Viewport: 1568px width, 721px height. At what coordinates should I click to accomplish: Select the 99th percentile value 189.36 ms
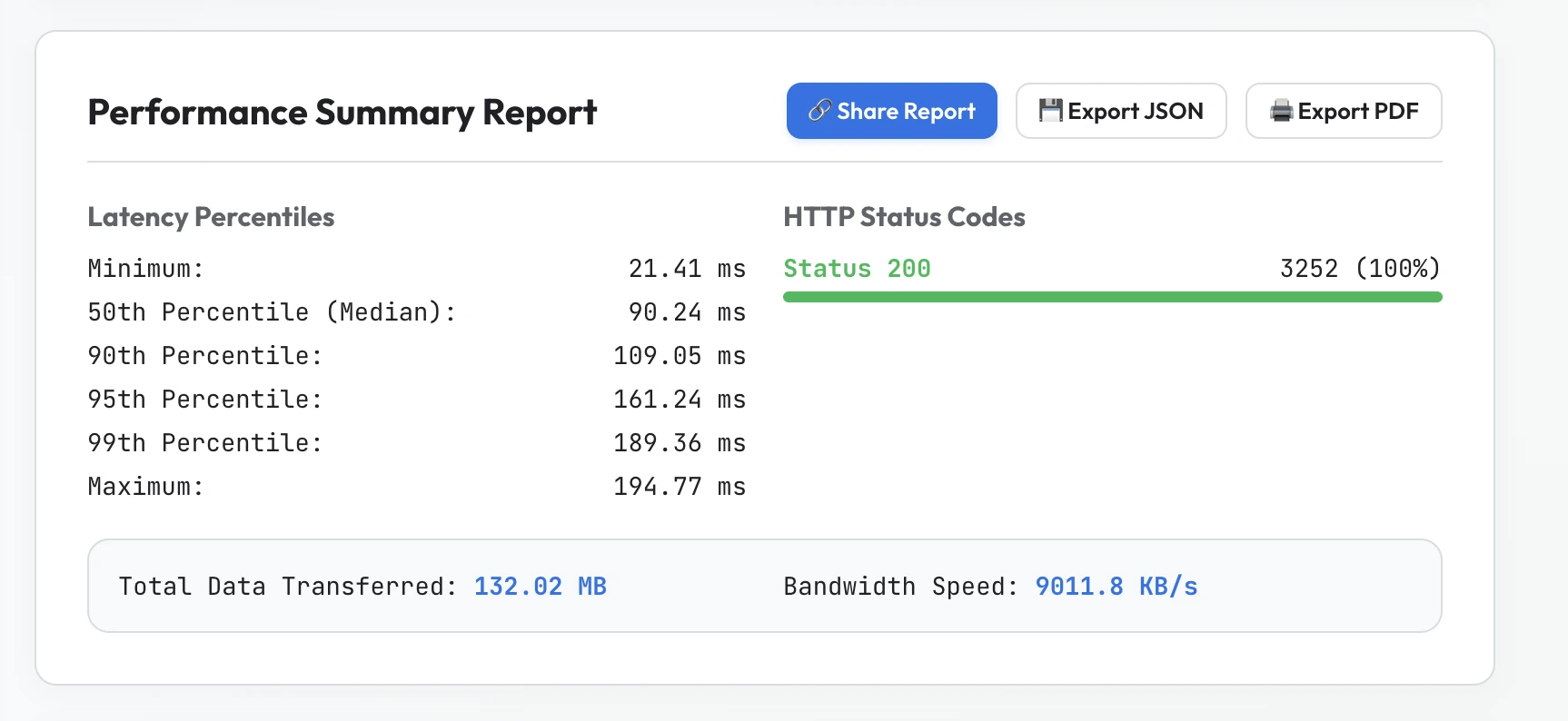coord(680,443)
